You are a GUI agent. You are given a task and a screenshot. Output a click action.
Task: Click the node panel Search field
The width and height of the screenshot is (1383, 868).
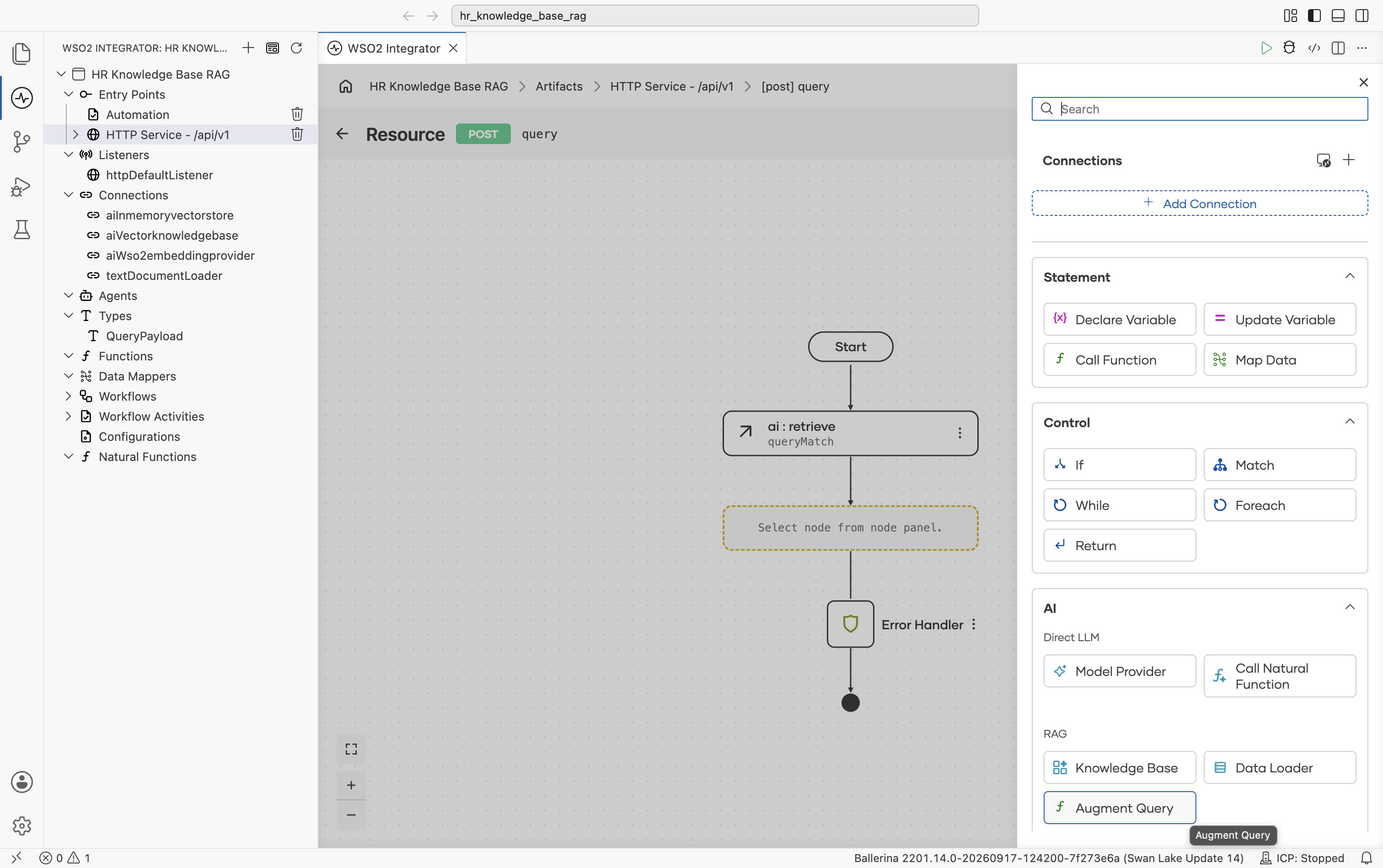(x=1199, y=109)
